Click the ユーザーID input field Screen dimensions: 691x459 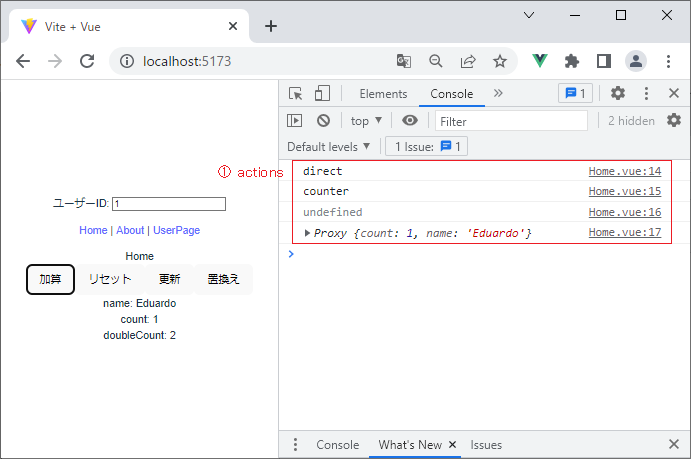coord(169,204)
